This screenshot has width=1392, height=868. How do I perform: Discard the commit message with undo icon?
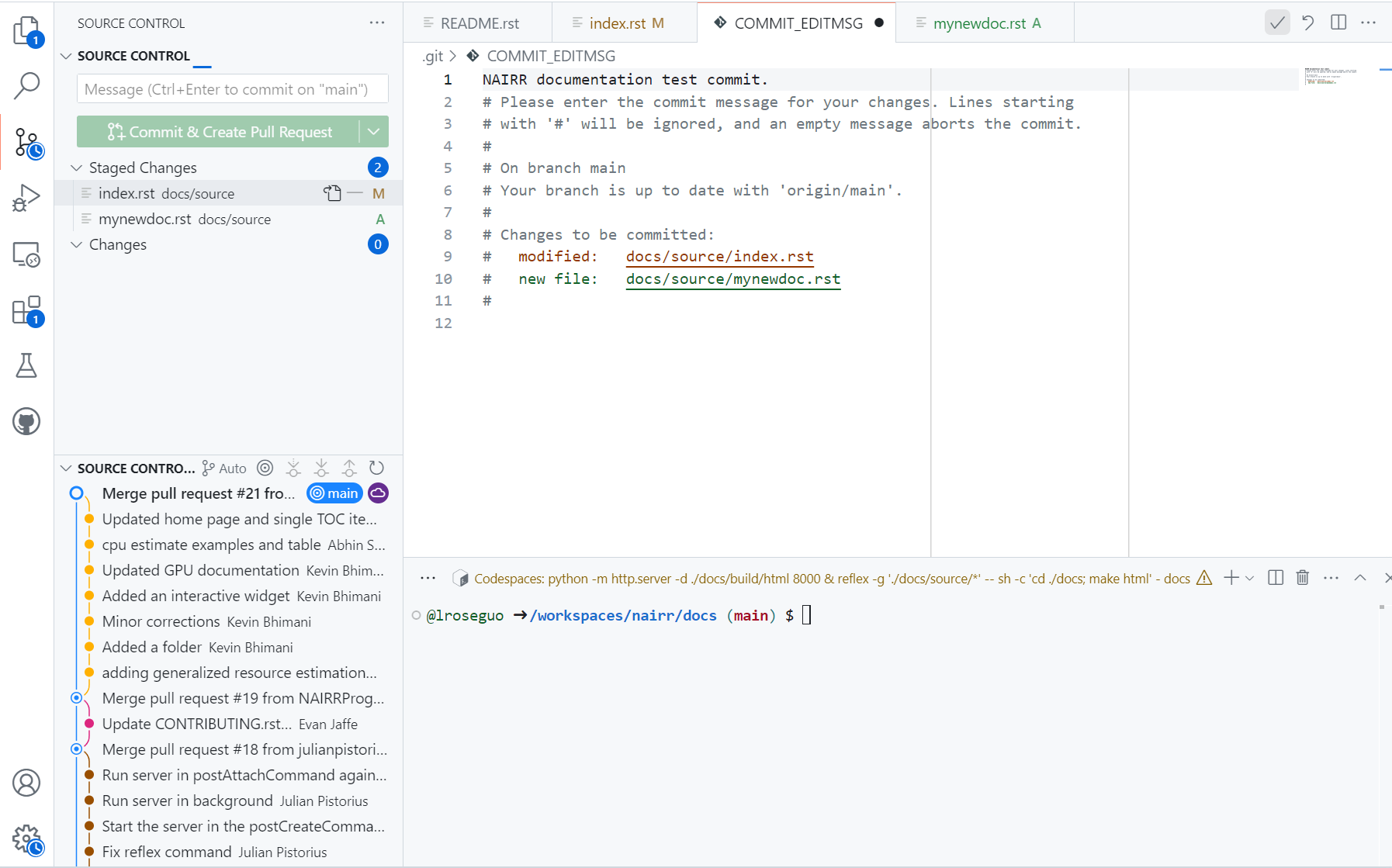pos(1308,22)
